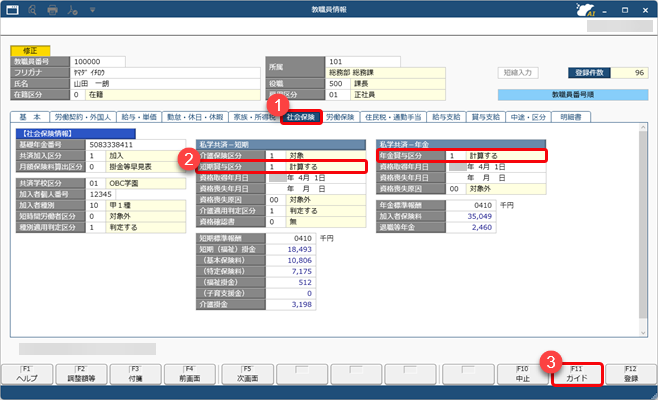Click the 介護掛金 value 3,198

291,304
